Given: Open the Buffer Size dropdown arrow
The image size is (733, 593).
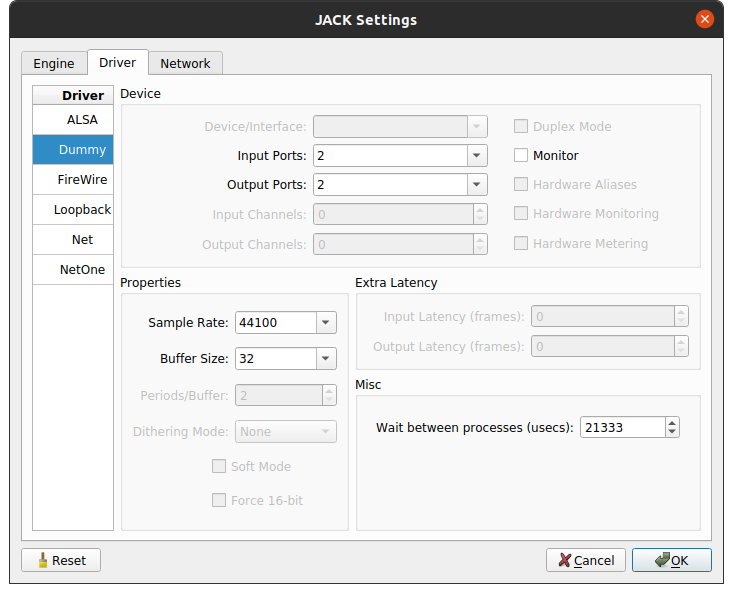Looking at the screenshot, I should pos(326,358).
